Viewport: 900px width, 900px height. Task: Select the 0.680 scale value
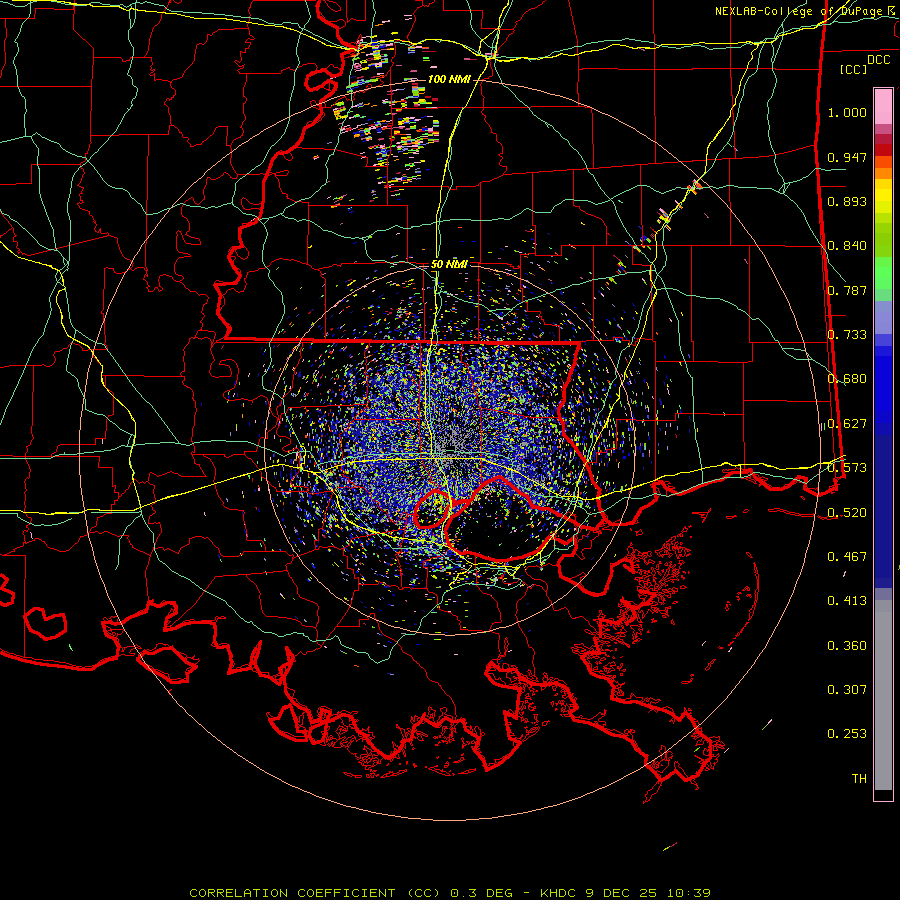[x=847, y=379]
